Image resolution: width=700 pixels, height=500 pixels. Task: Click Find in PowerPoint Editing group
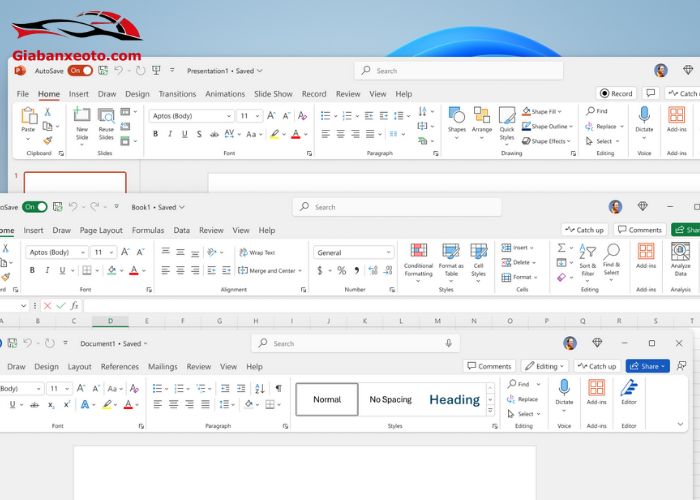[597, 111]
